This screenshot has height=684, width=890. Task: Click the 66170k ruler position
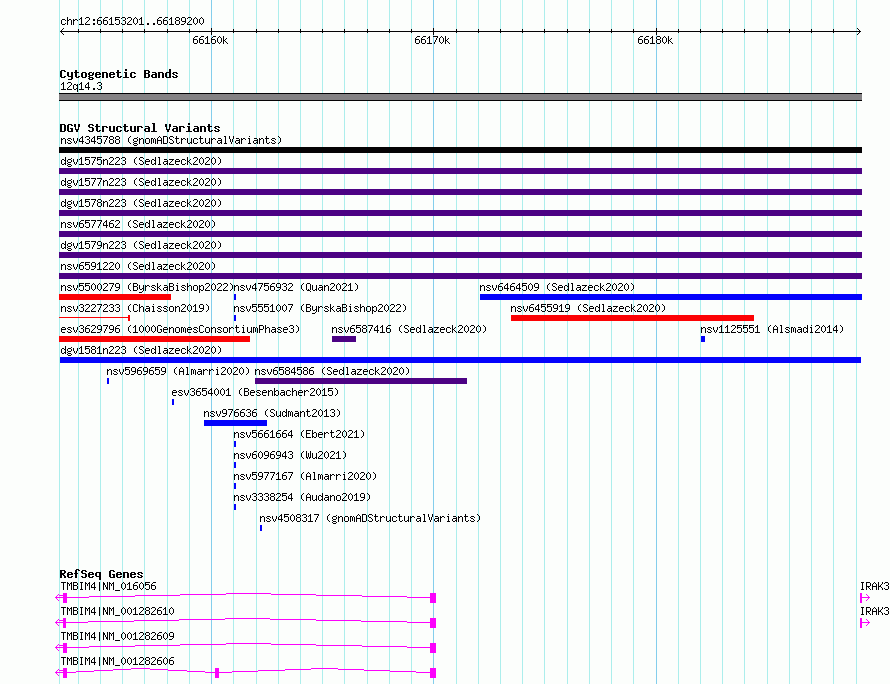point(432,40)
